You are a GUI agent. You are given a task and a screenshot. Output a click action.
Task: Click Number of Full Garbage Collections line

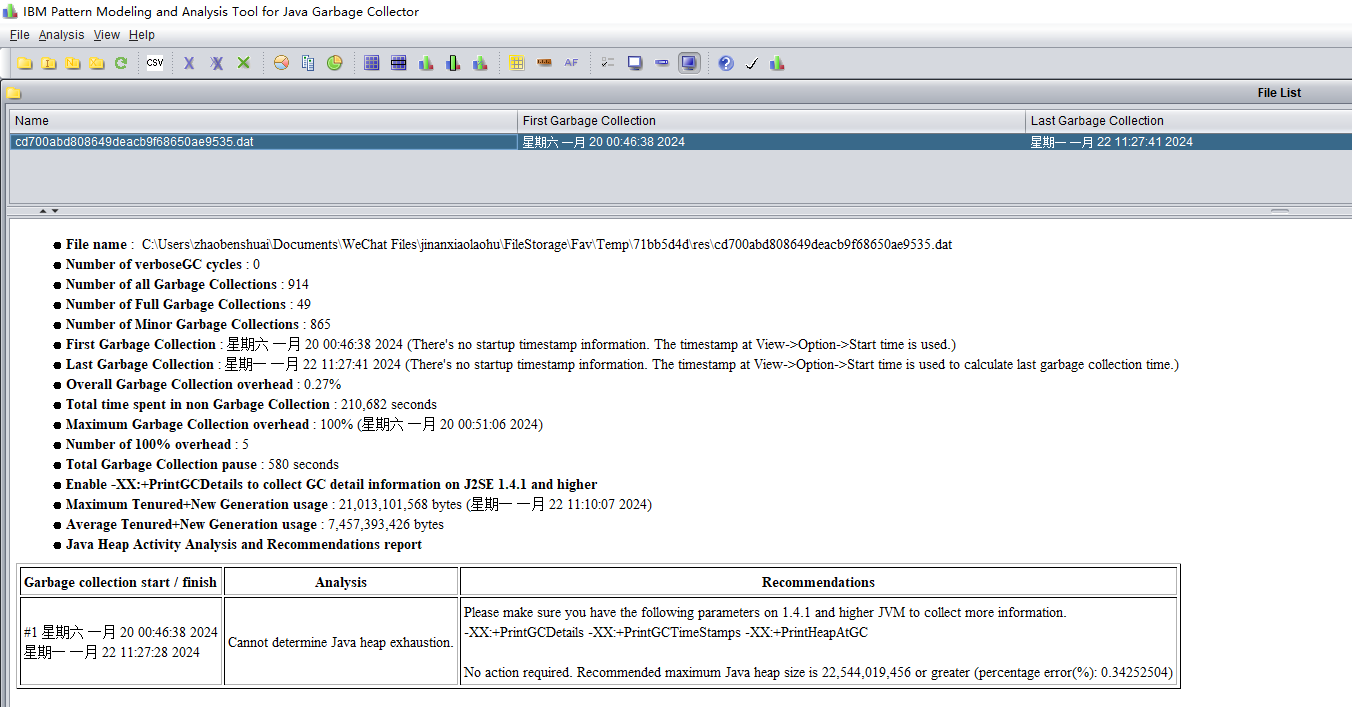[x=188, y=304]
